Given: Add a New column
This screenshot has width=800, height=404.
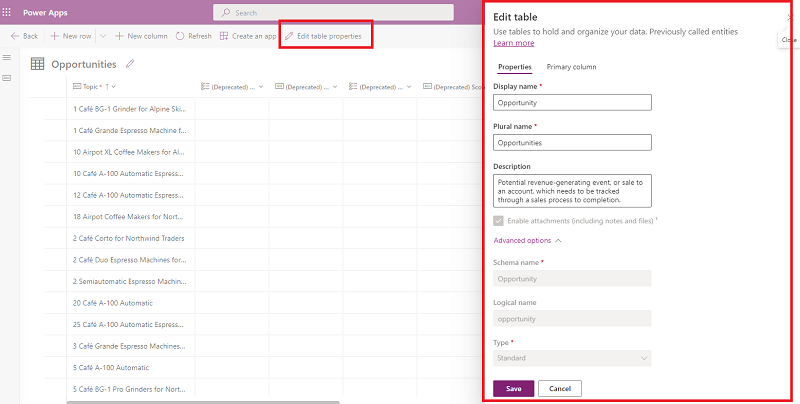Looking at the screenshot, I should [141, 36].
